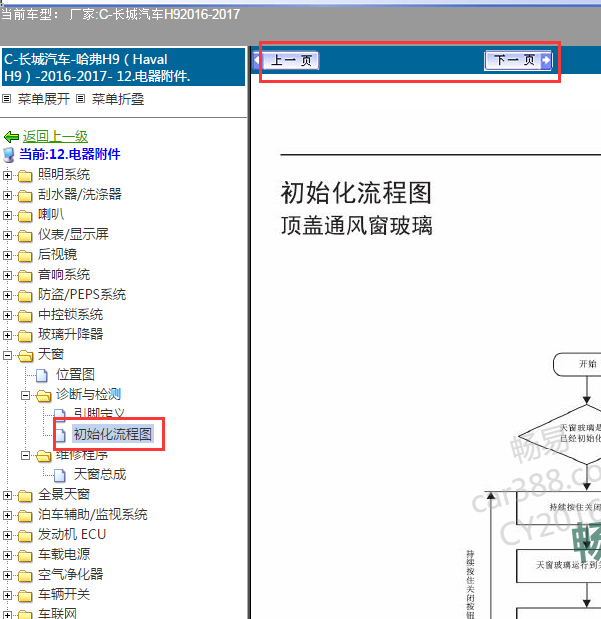Expand the 玻璃升降器 tree node
This screenshot has width=601, height=619.
7,335
